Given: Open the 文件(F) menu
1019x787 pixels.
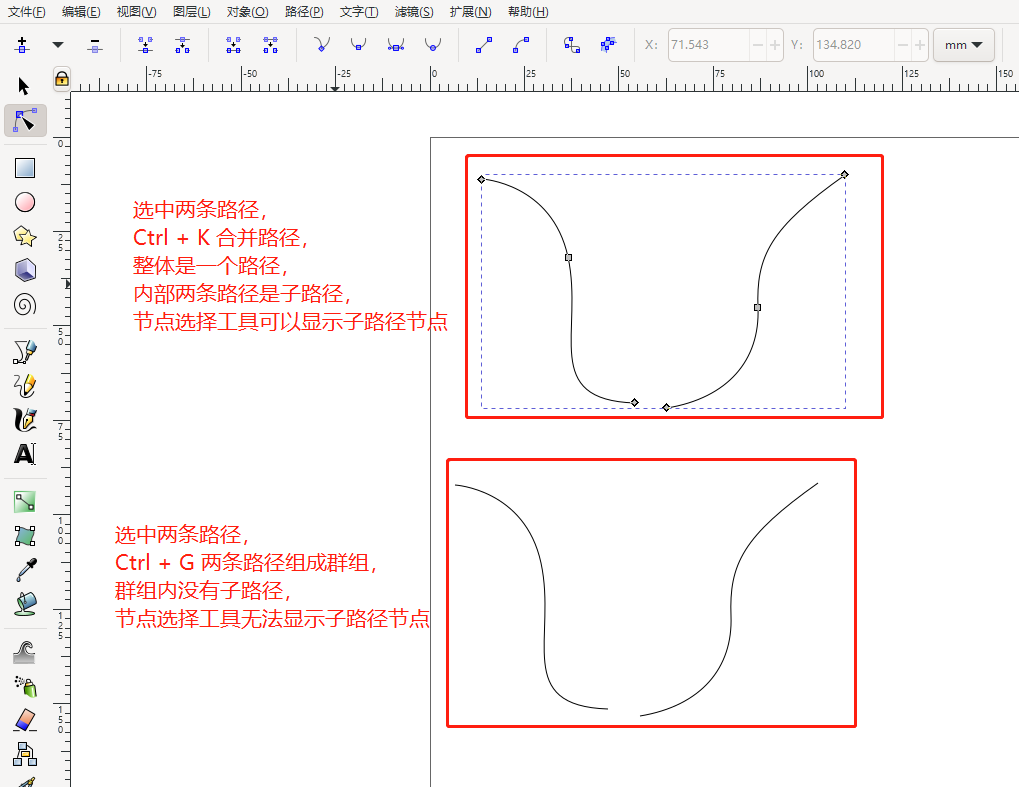Looking at the screenshot, I should tap(27, 12).
